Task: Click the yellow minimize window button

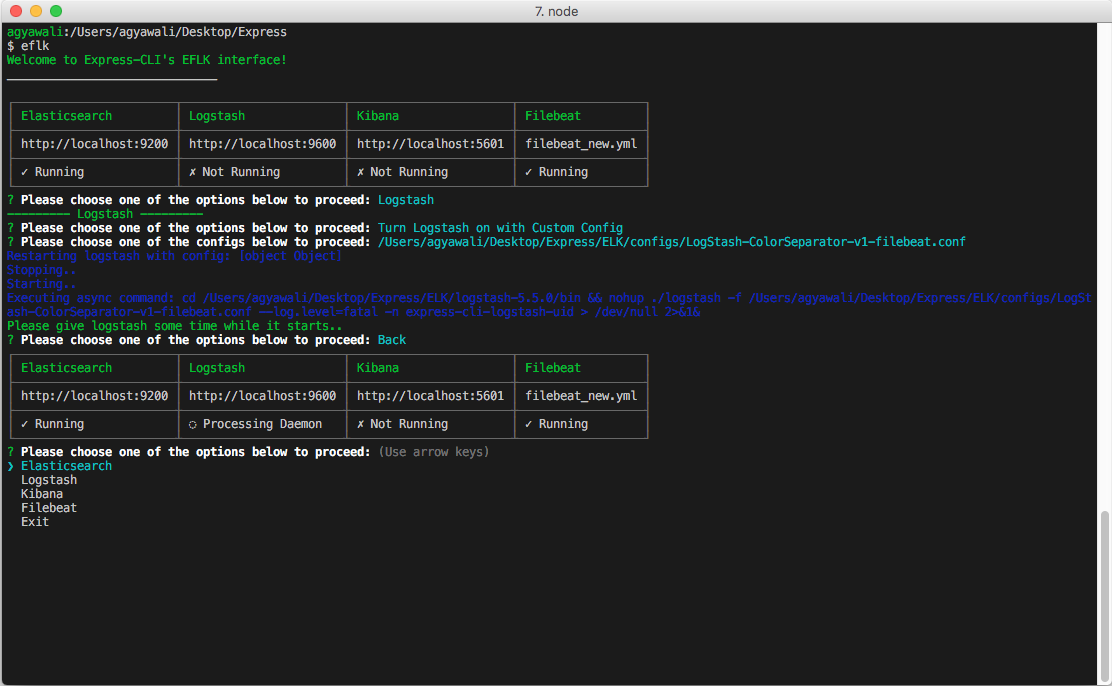Action: point(36,11)
